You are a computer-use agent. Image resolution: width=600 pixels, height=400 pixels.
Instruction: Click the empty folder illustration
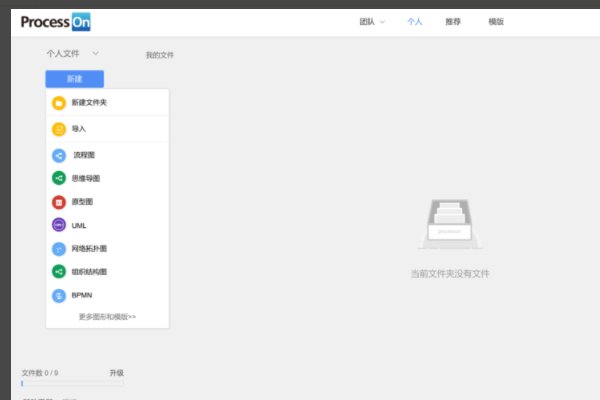click(x=450, y=224)
